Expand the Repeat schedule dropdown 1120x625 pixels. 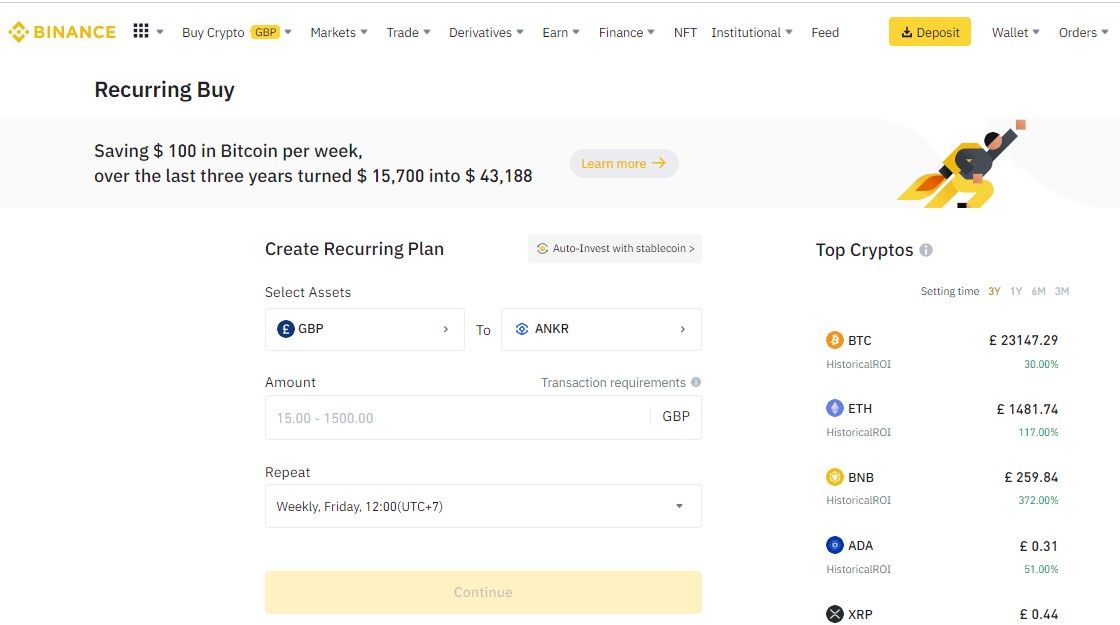(484, 506)
